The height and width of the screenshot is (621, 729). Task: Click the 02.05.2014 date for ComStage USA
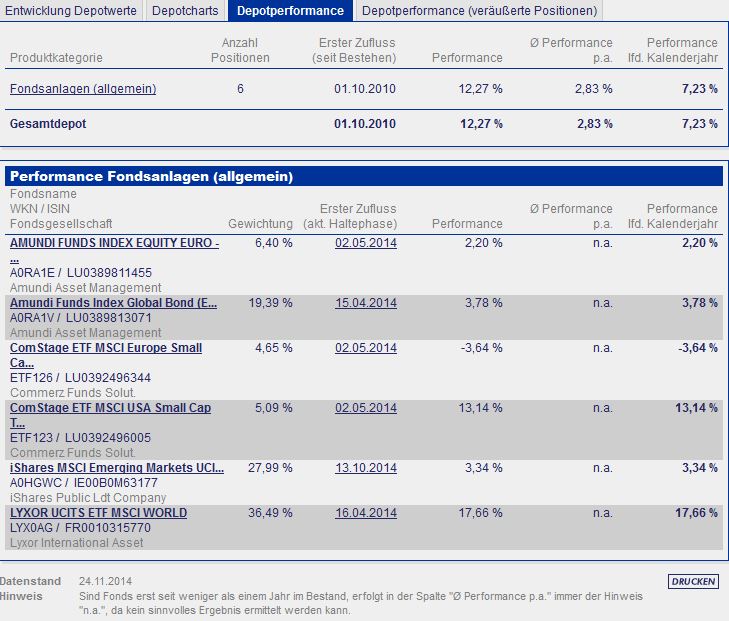366,408
